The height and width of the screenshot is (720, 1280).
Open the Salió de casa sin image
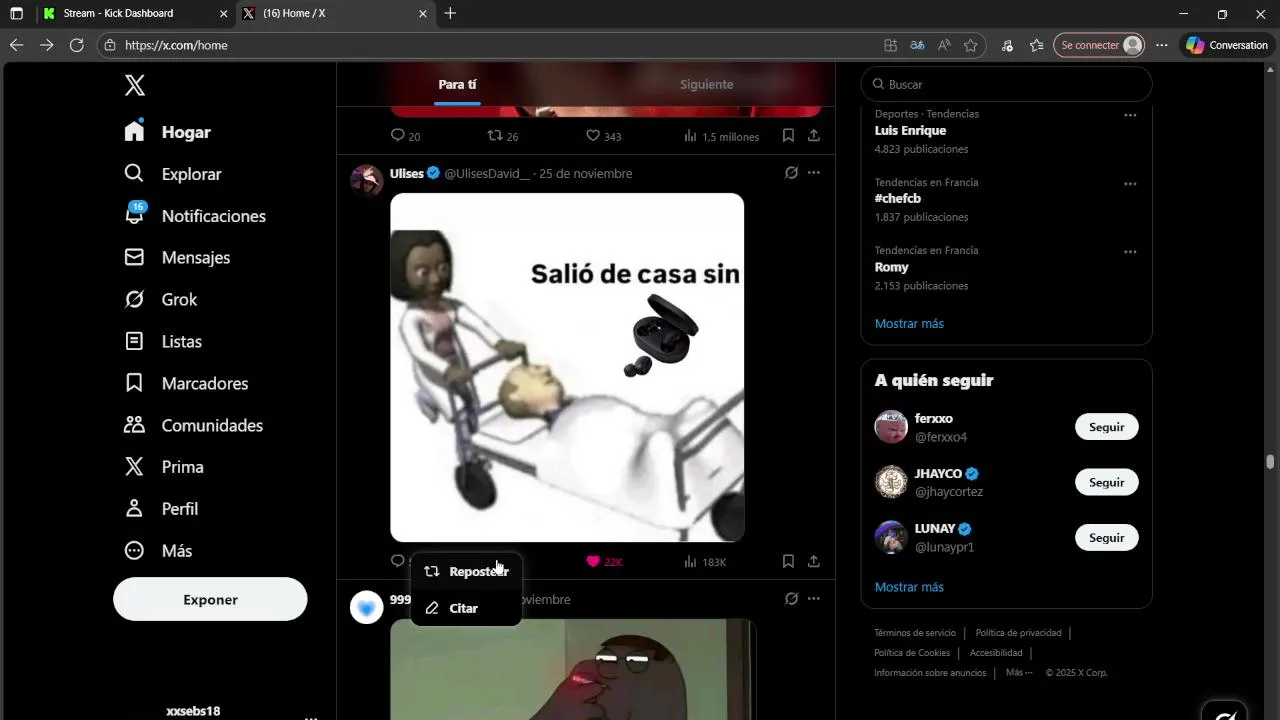coord(567,368)
